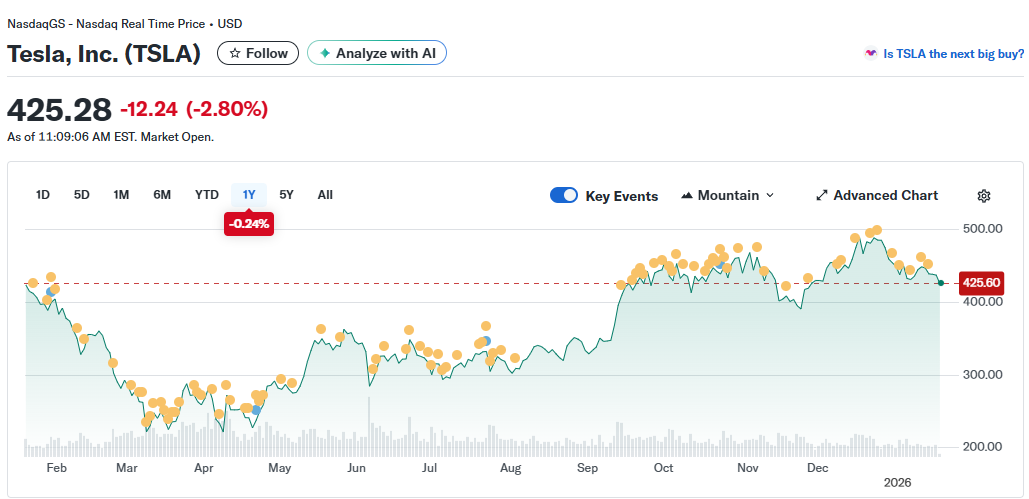Select the 1D chart range
This screenshot has height=499, width=1029.
click(43, 195)
